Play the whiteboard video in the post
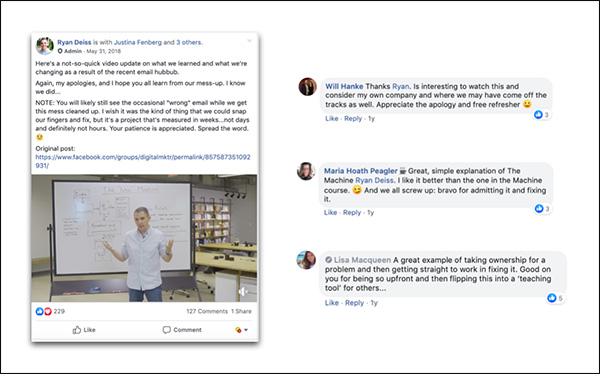The width and height of the screenshot is (600, 374). point(144,238)
